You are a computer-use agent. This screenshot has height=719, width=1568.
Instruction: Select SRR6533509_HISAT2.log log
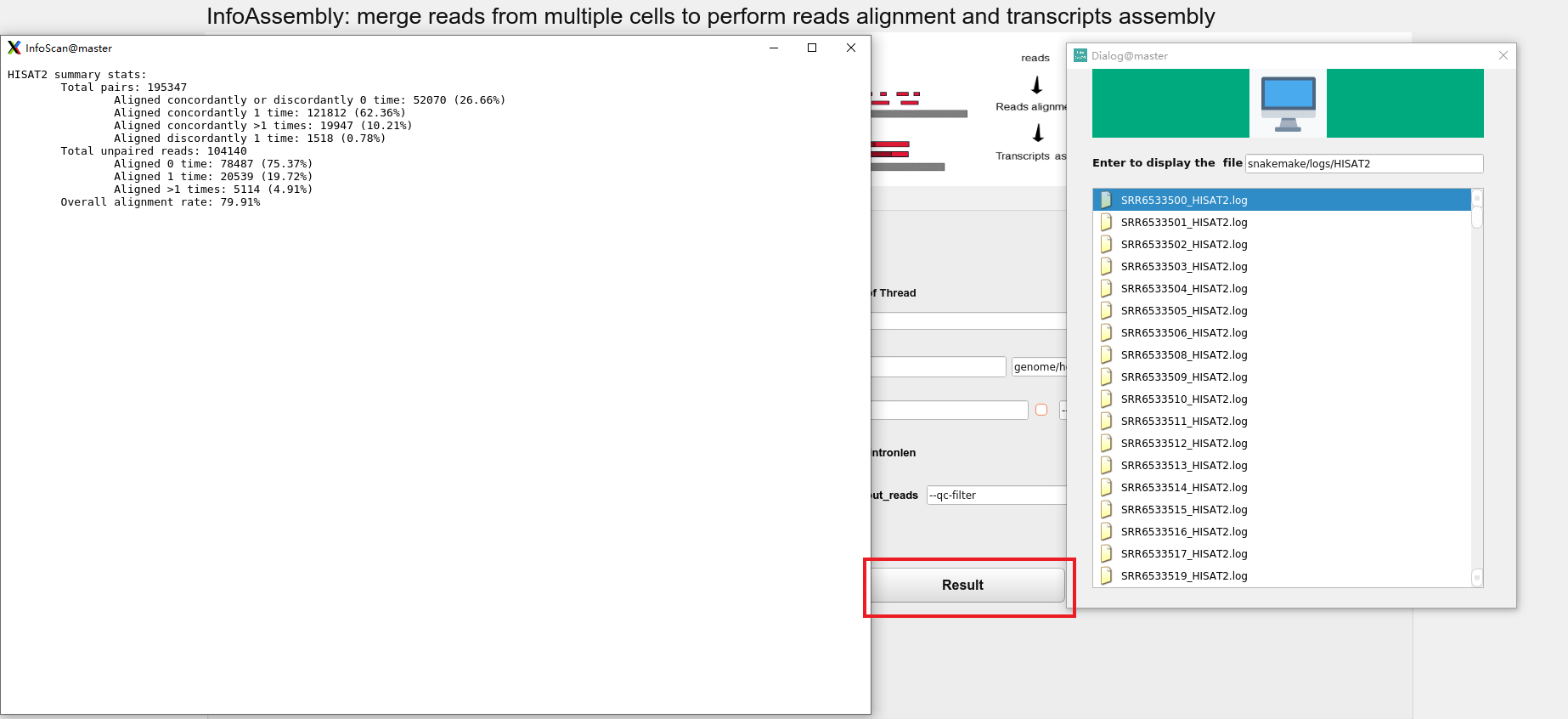1282,376
